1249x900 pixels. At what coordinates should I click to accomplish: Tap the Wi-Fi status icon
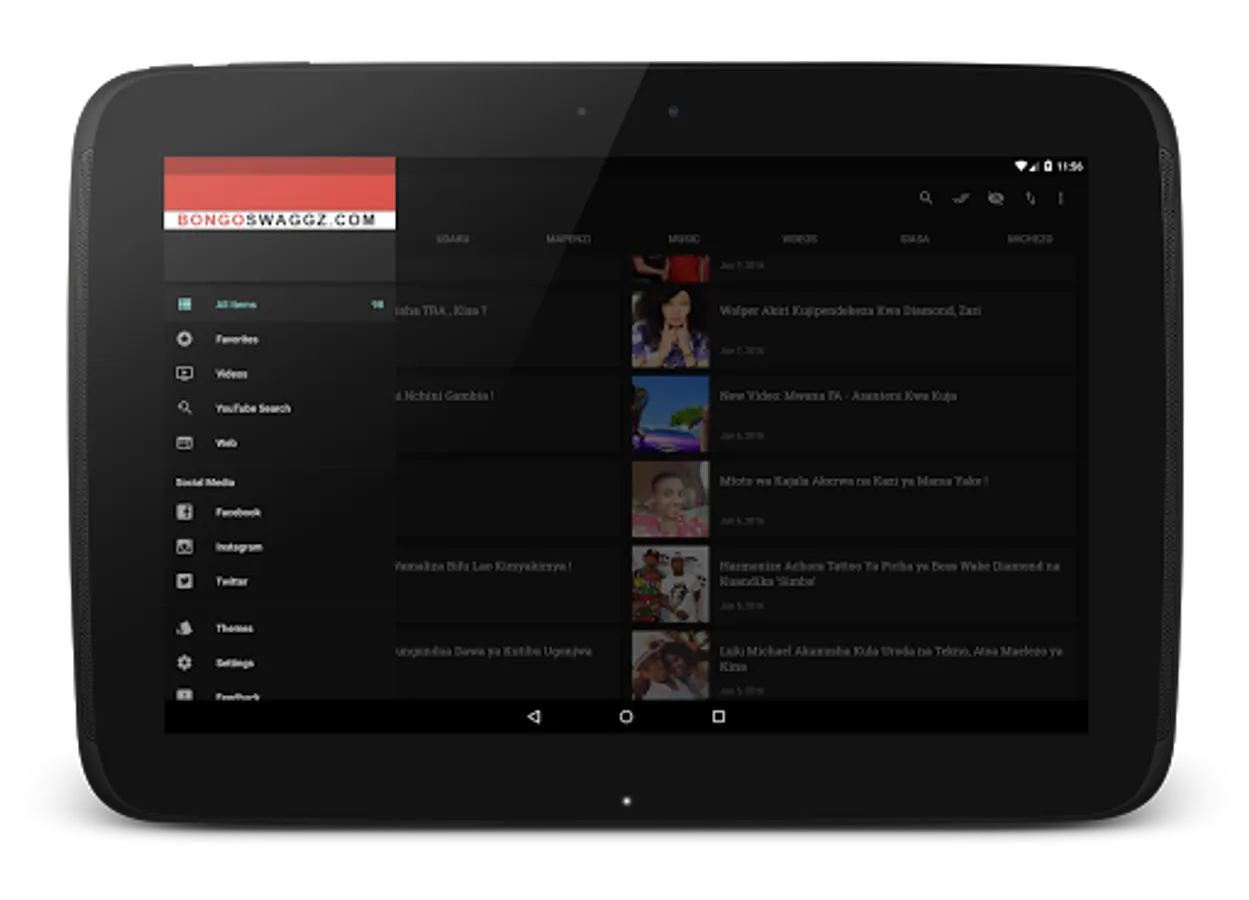tap(1021, 167)
